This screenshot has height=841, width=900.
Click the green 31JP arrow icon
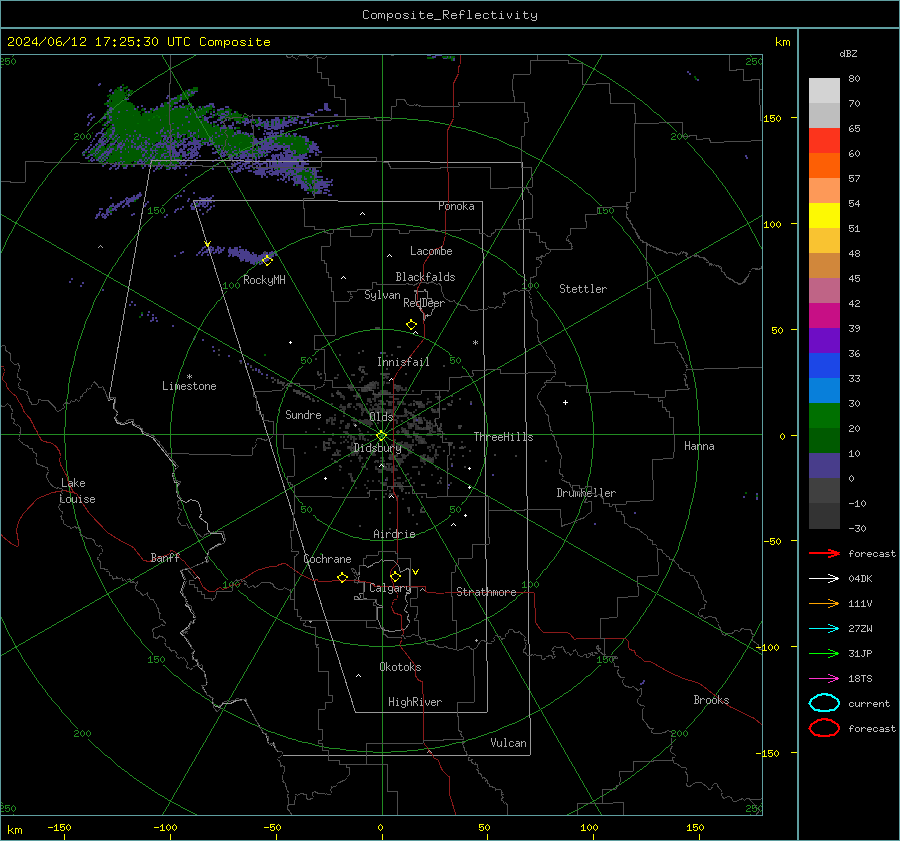coord(824,653)
